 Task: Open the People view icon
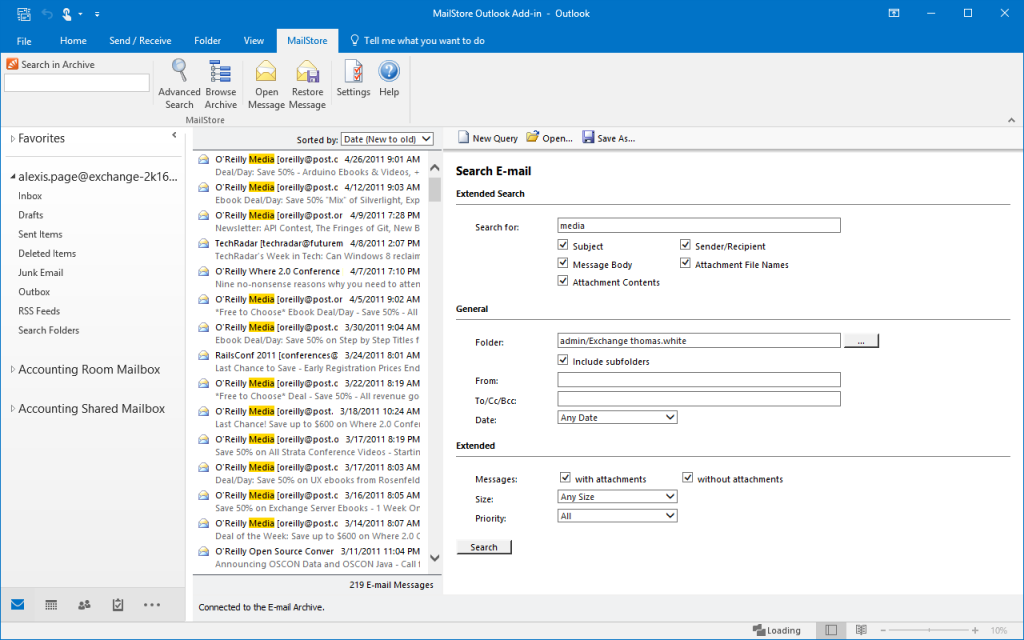coord(84,604)
